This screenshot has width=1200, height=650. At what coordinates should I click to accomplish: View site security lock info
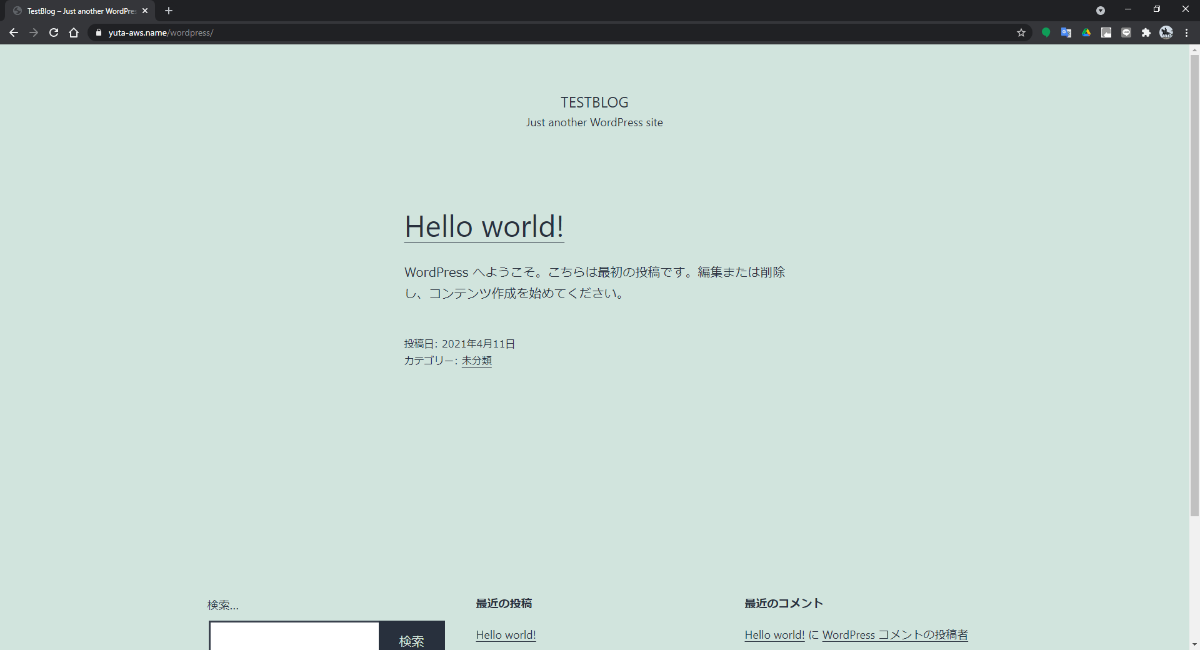(x=98, y=32)
